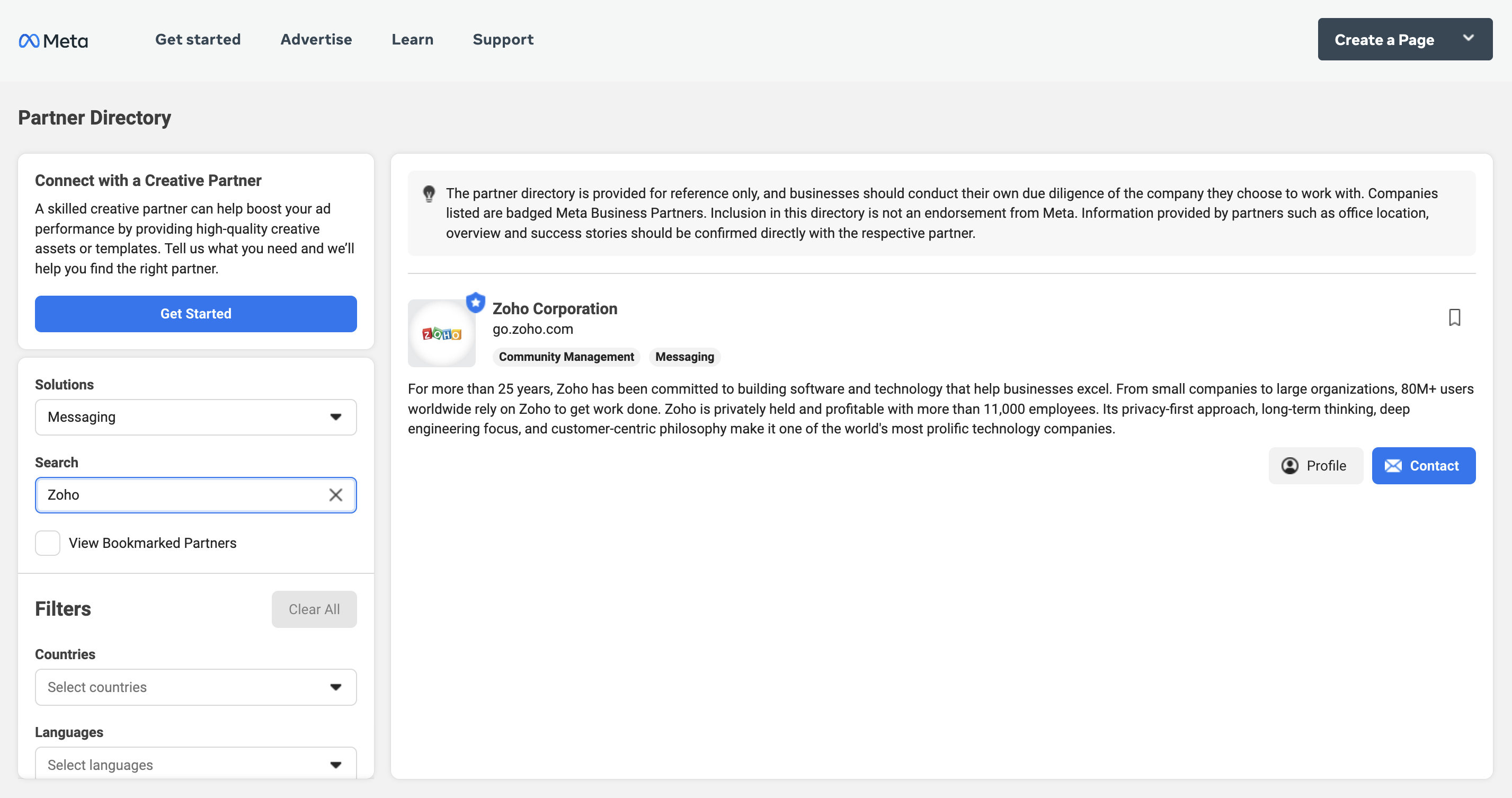1512x798 pixels.
Task: Click the Countries label
Action: point(65,654)
